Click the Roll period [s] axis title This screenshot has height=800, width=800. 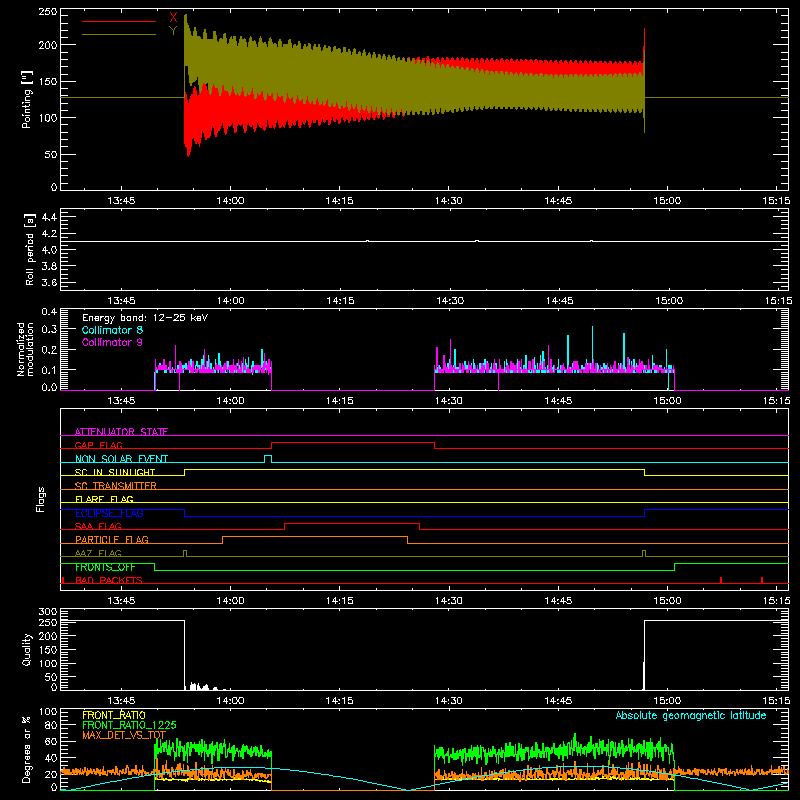point(29,249)
